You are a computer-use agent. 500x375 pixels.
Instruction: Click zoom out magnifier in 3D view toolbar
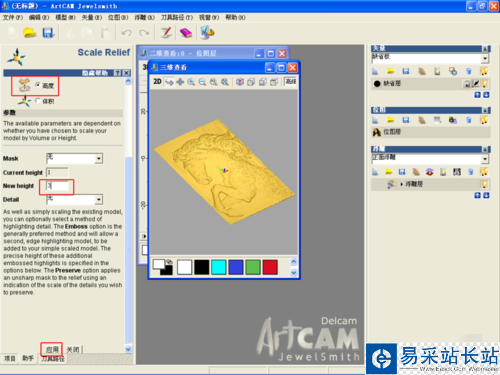click(x=202, y=82)
